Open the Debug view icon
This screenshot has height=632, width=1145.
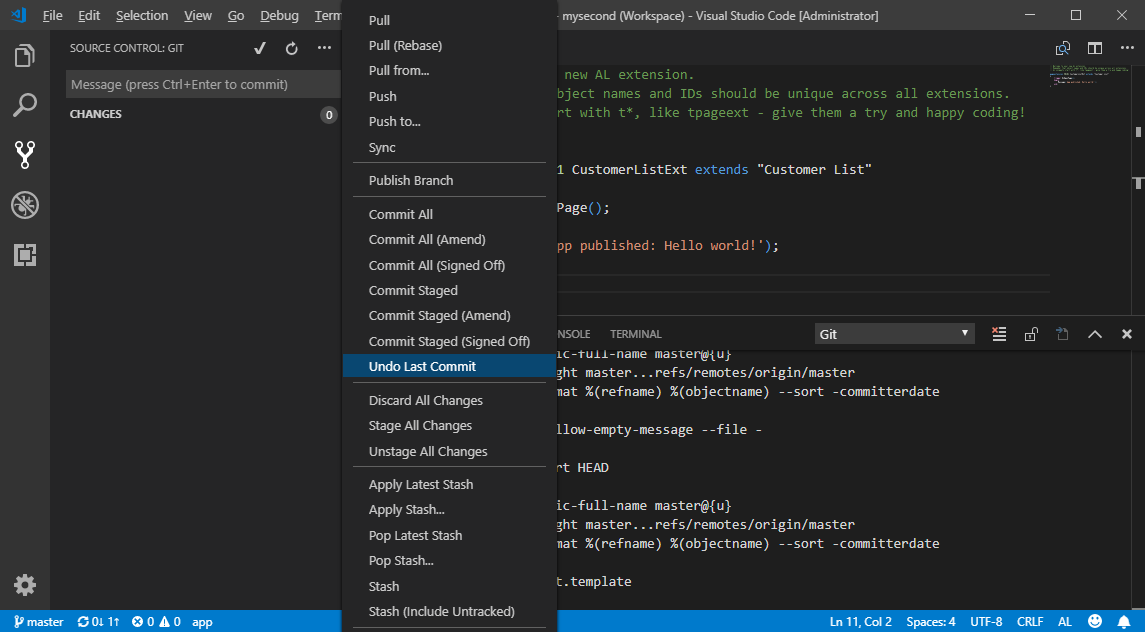[25, 205]
